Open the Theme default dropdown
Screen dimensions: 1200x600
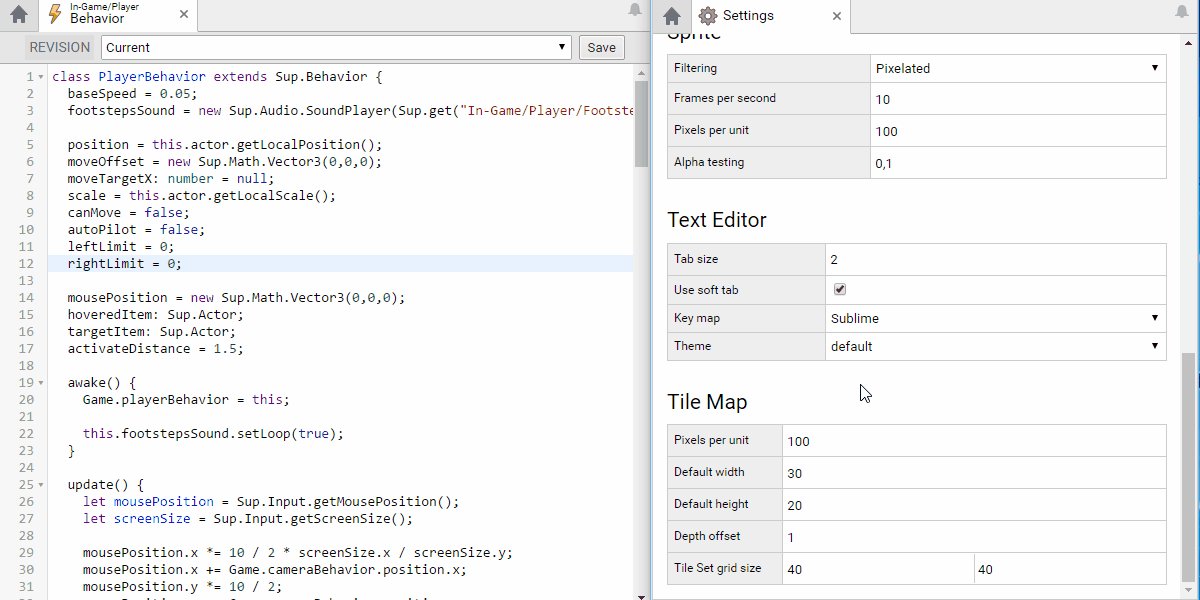click(x=996, y=346)
